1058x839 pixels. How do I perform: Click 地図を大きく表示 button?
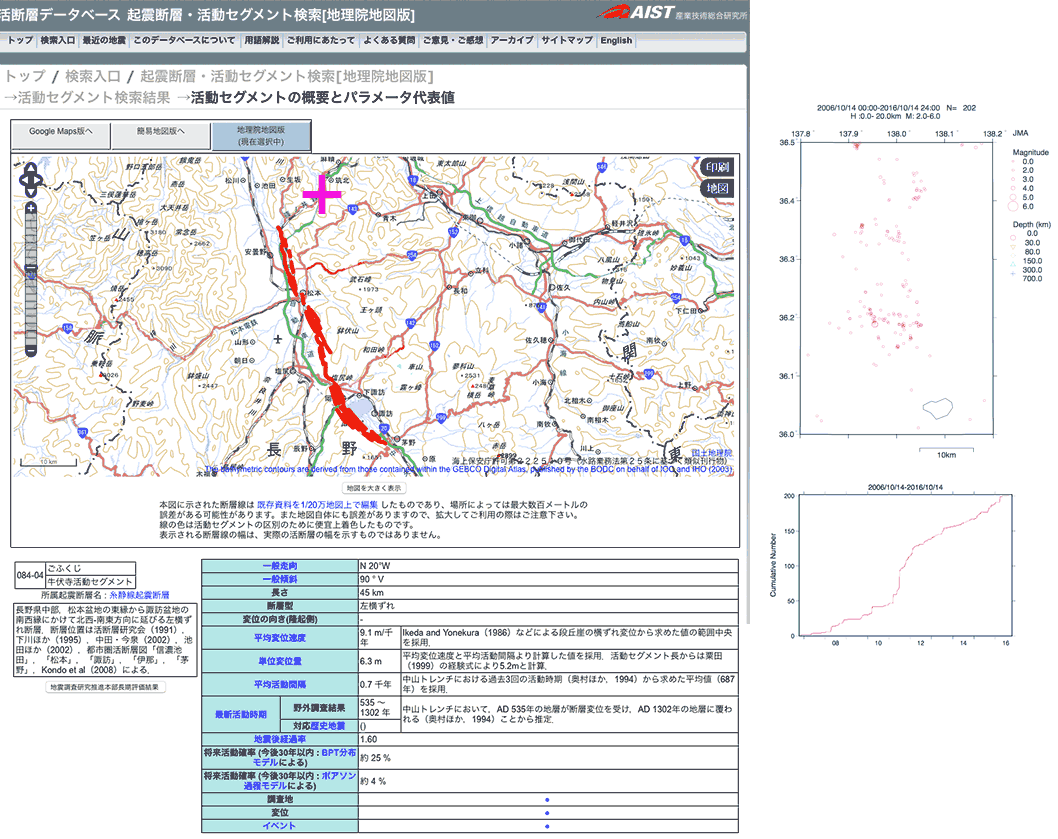click(x=374, y=488)
